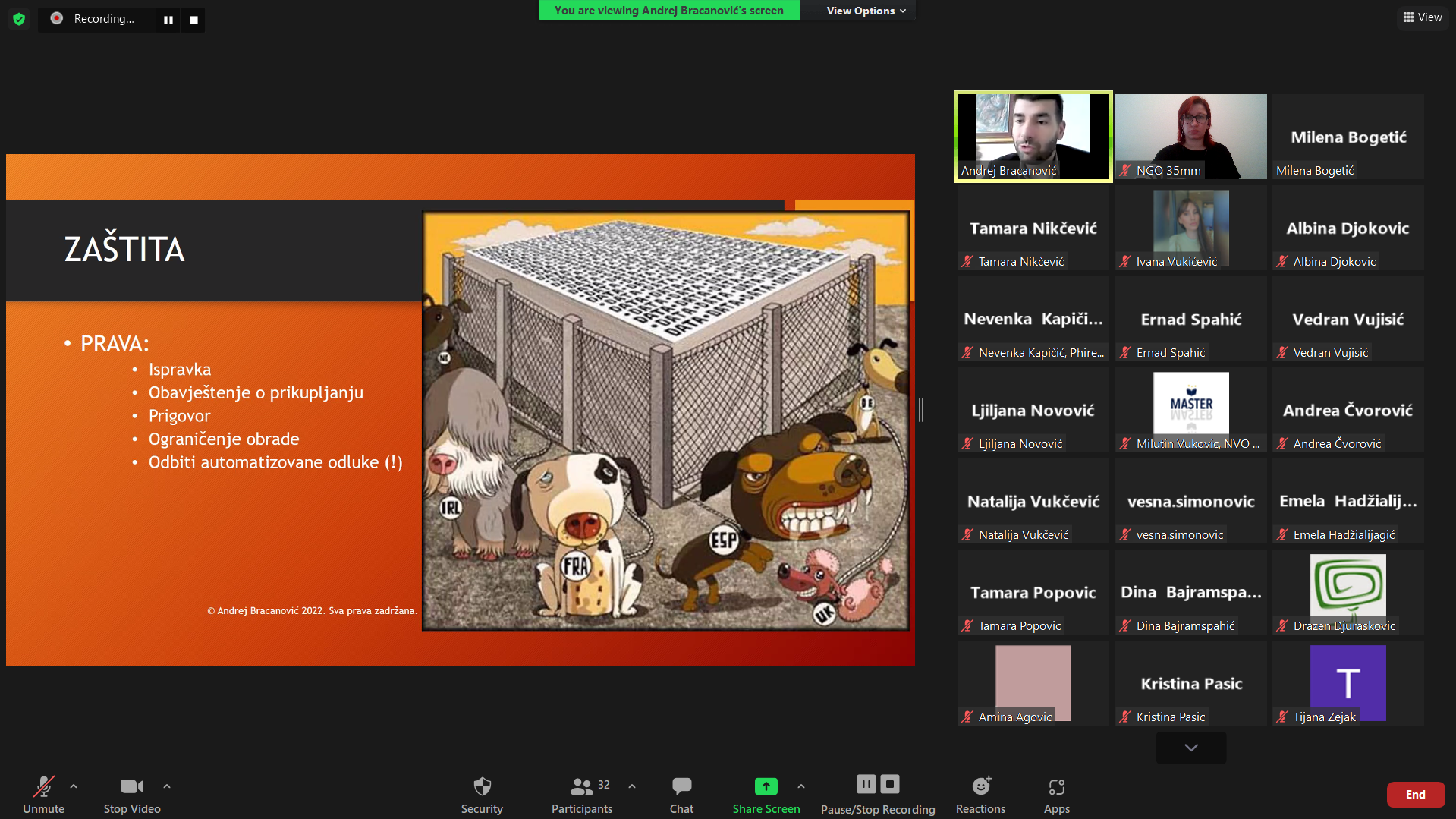Click muted mic icon beside Natalija Vukčević
This screenshot has height=819, width=1456.
click(967, 535)
